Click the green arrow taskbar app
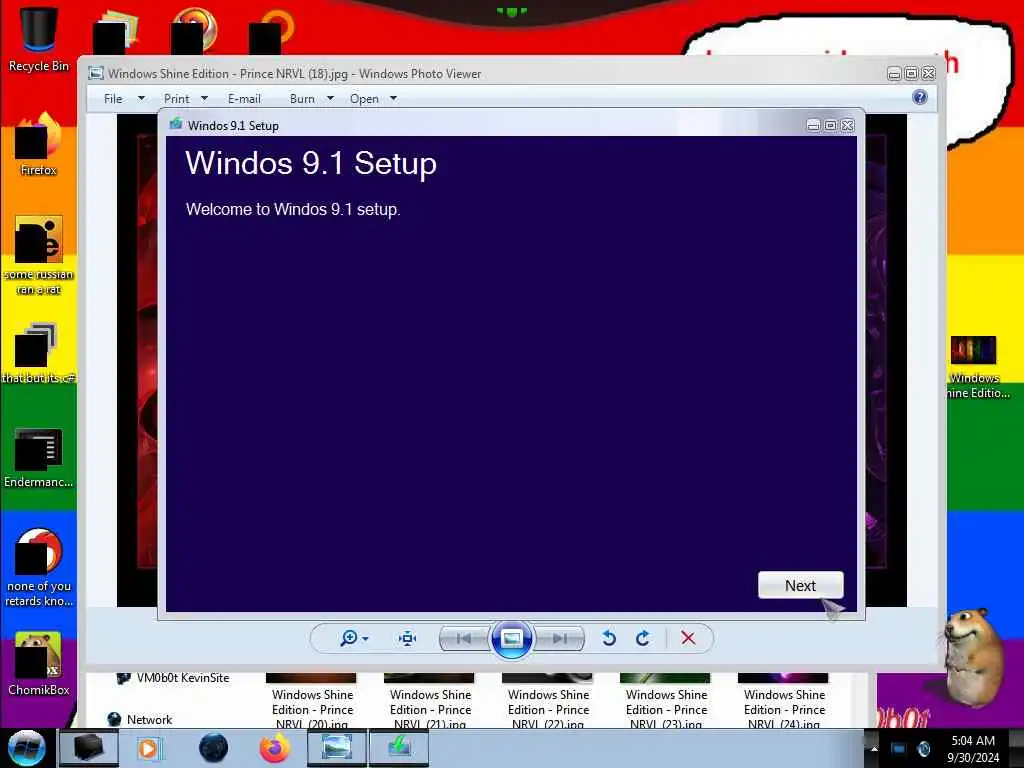1024x768 pixels. pyautogui.click(x=399, y=748)
